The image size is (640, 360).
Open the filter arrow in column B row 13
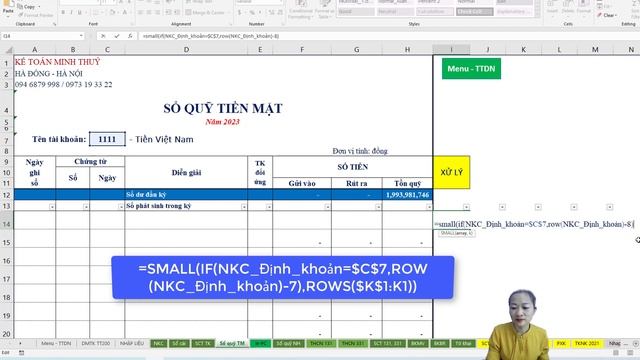[86, 207]
